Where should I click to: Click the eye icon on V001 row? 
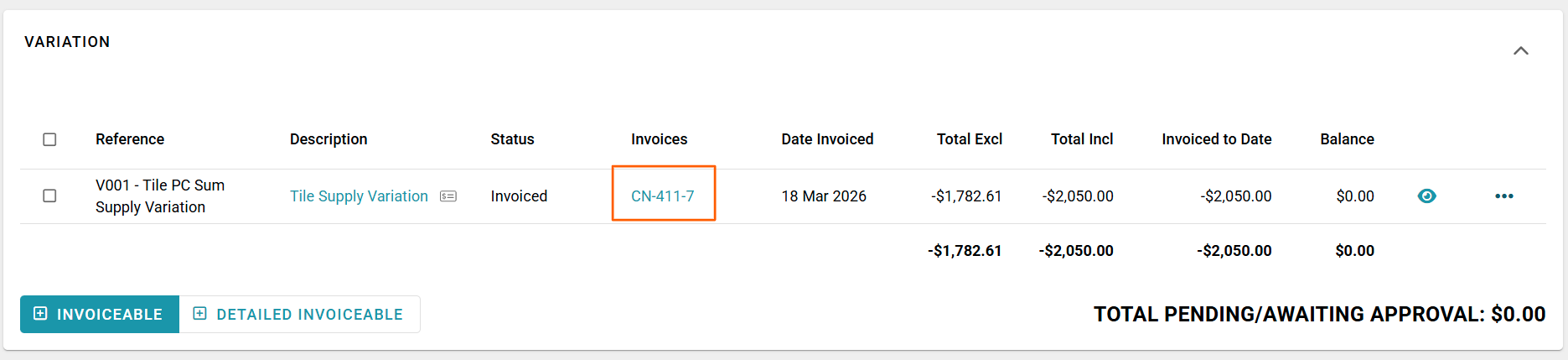pyautogui.click(x=1426, y=196)
